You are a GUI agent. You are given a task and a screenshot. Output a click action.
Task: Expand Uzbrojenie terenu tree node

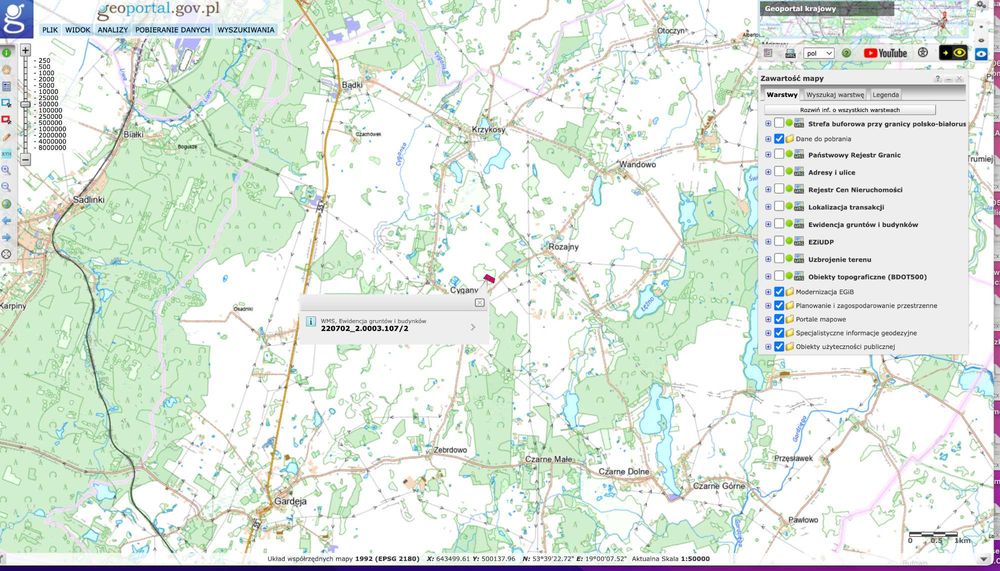(x=768, y=259)
